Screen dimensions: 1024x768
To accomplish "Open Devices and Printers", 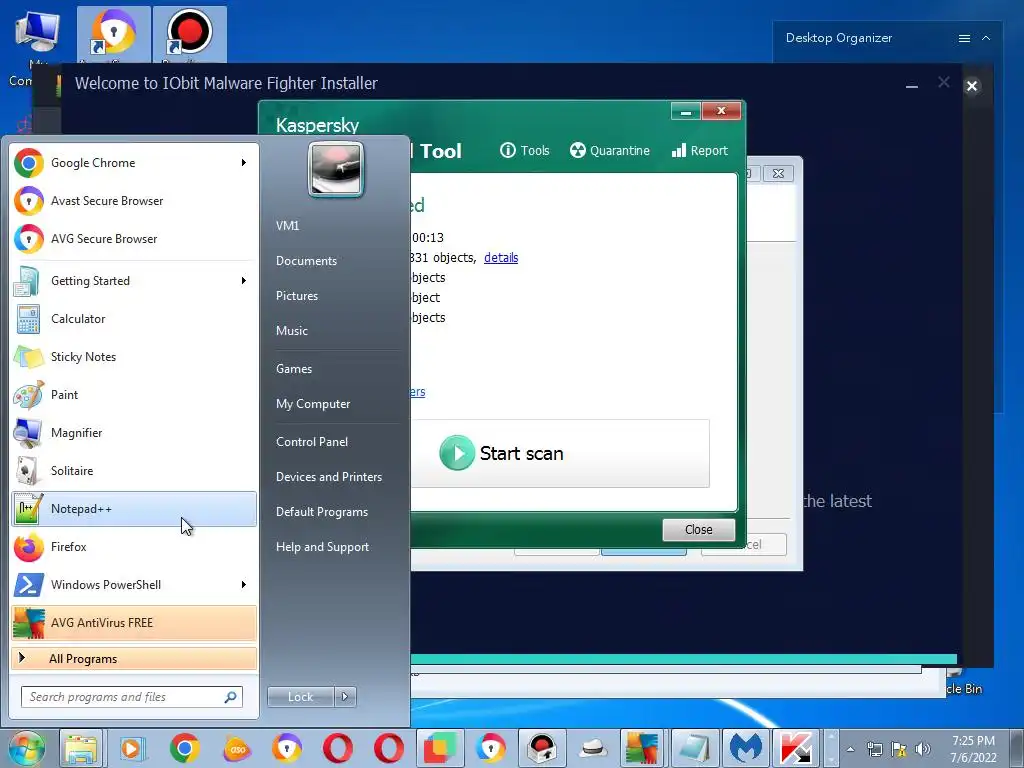I will [x=328, y=477].
